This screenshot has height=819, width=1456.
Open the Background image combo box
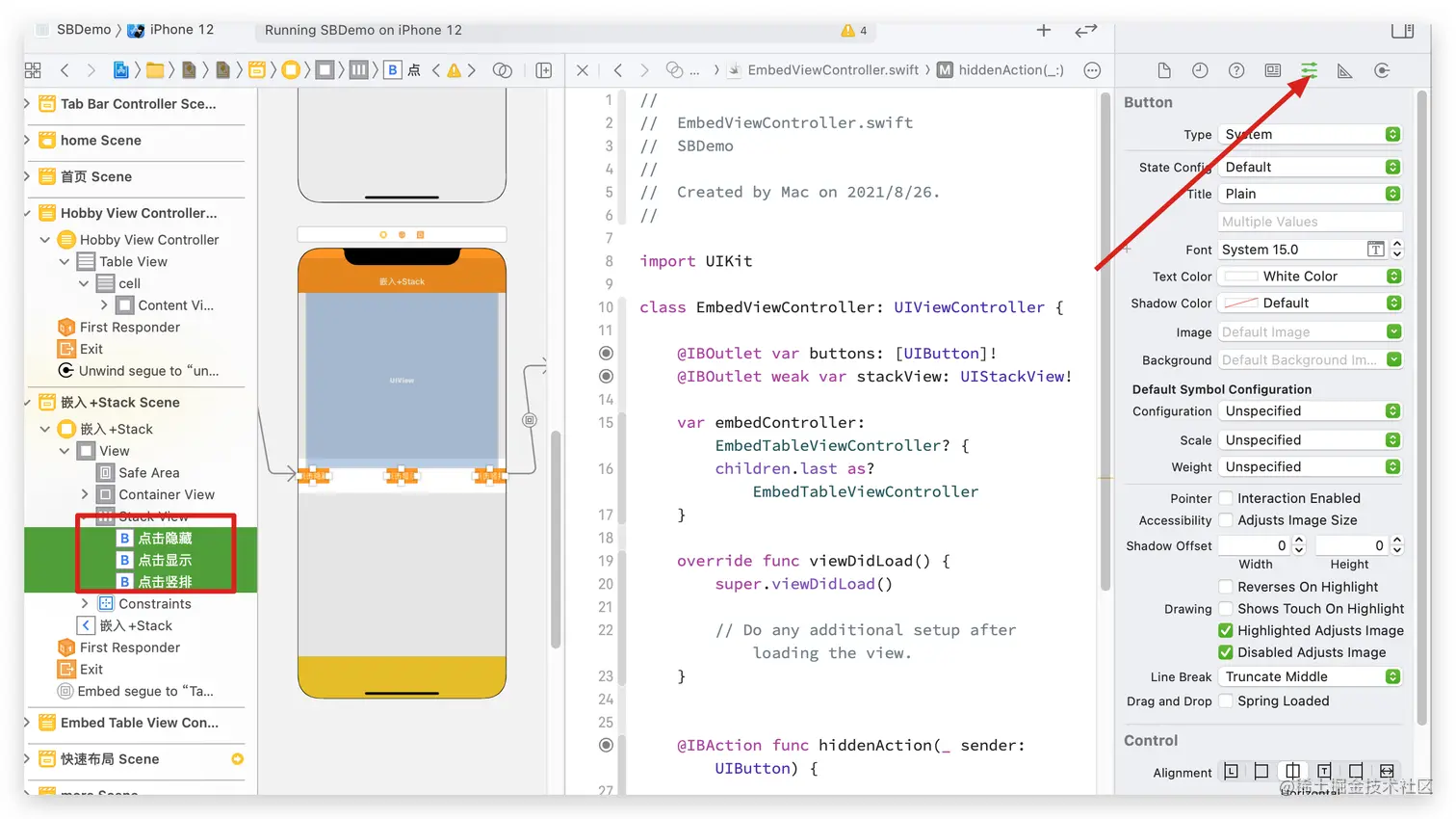tap(1310, 360)
